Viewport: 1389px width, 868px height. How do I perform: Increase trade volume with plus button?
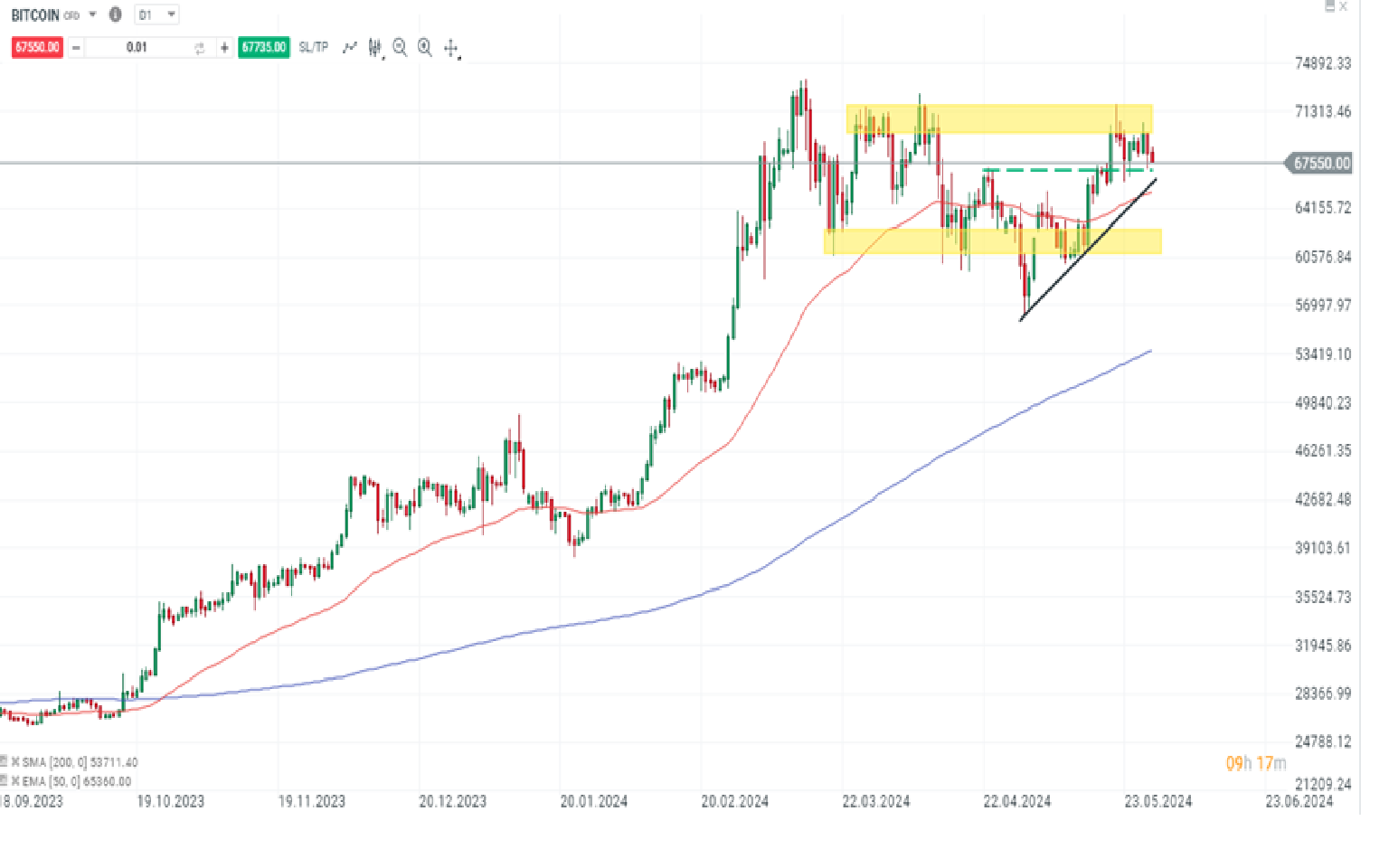(224, 47)
